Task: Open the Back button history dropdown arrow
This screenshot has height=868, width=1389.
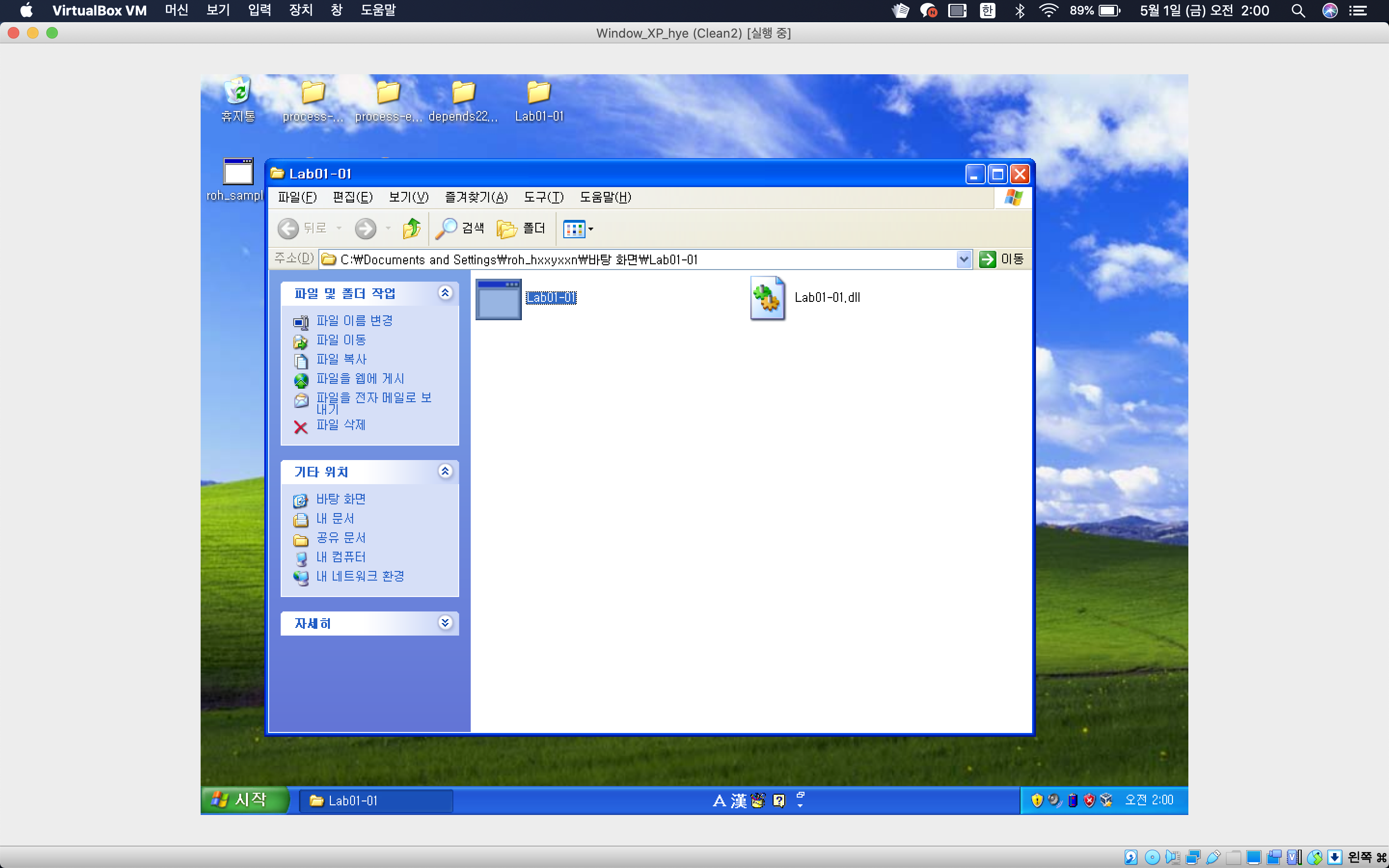Action: click(339, 229)
